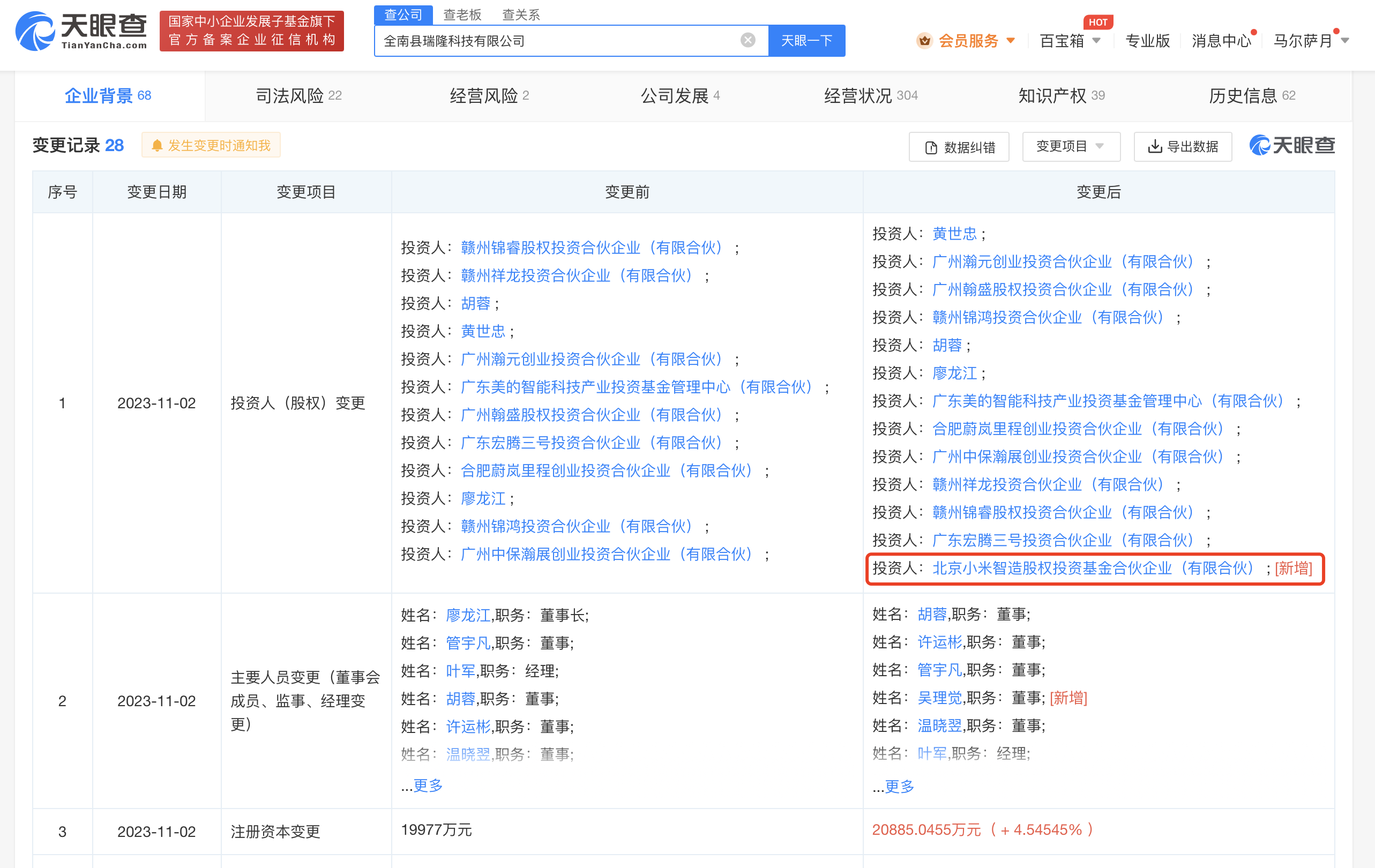
Task: Open 叶军 经理 link in 变更前 personnel
Action: tap(460, 670)
